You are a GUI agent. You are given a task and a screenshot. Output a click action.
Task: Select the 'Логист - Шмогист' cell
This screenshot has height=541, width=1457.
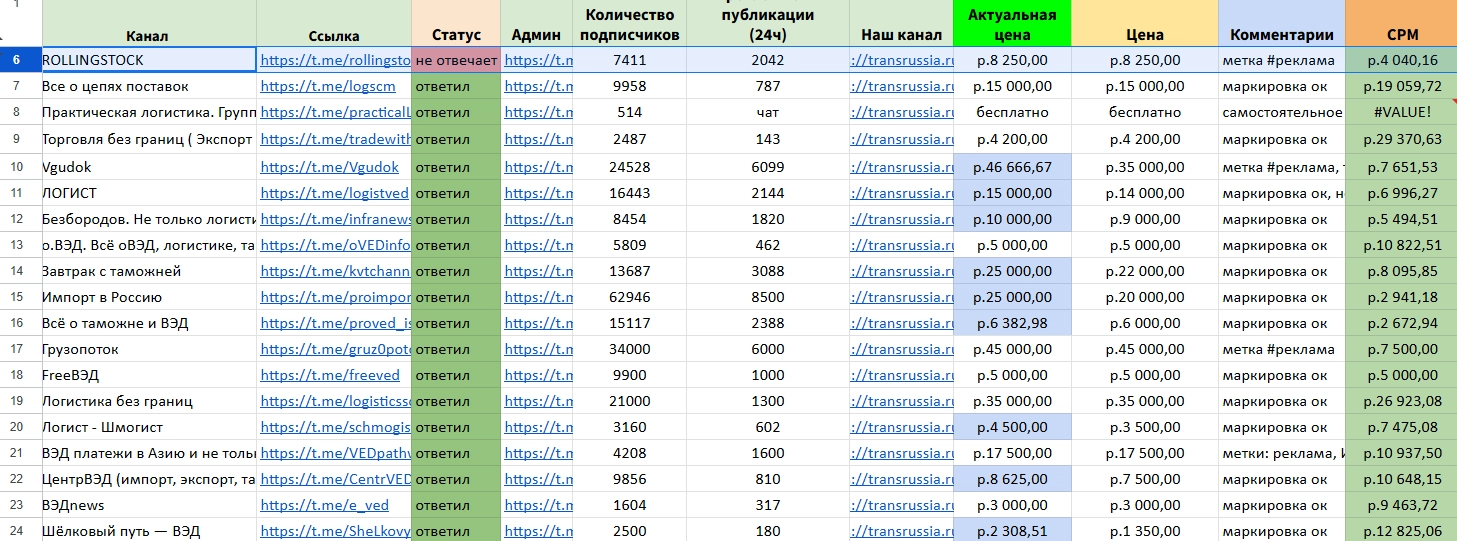pyautogui.click(x=148, y=427)
